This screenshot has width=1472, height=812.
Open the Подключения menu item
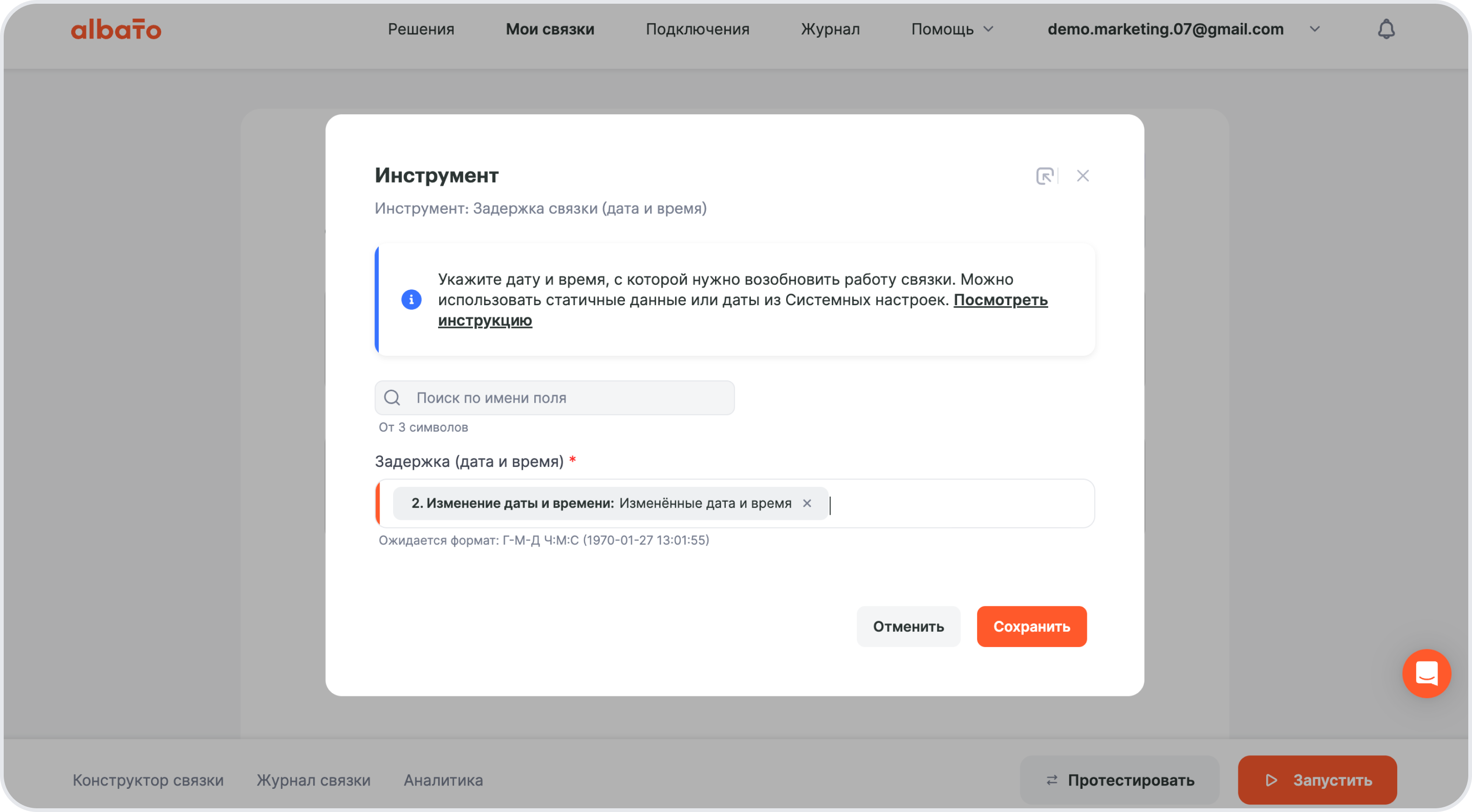[x=698, y=29]
